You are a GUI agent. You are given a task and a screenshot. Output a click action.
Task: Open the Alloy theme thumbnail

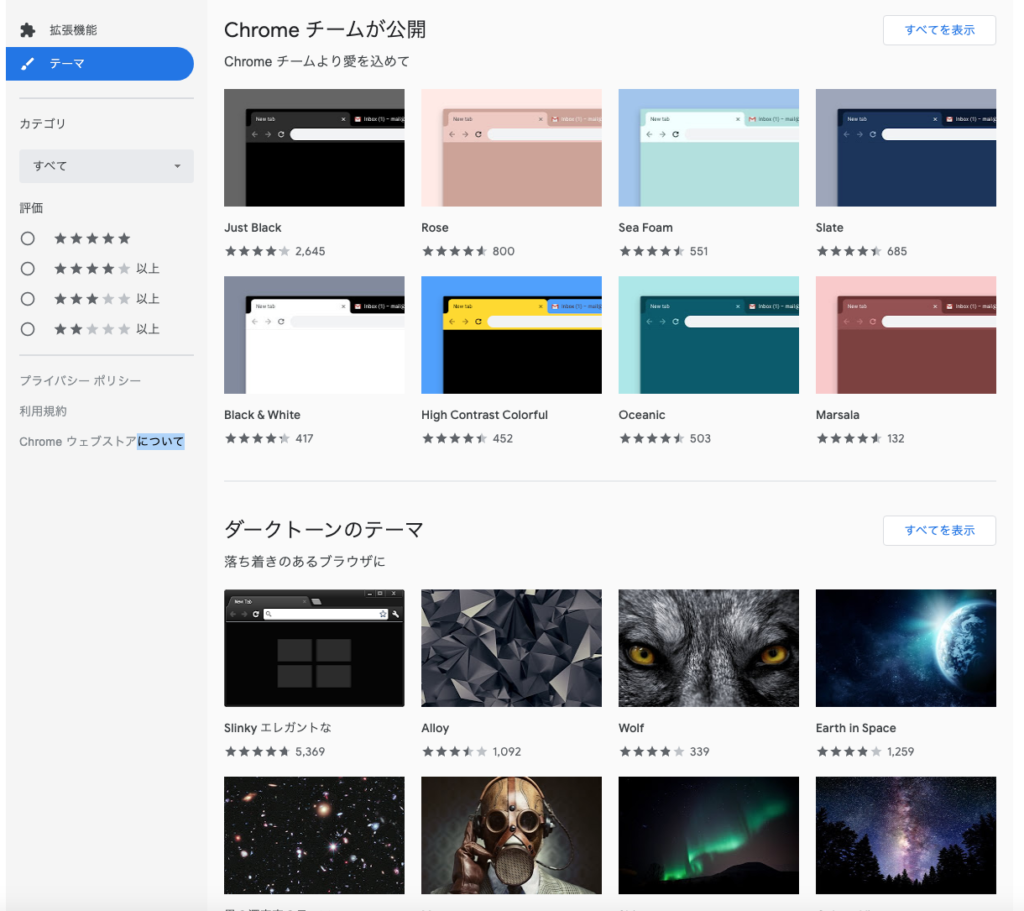tap(511, 648)
